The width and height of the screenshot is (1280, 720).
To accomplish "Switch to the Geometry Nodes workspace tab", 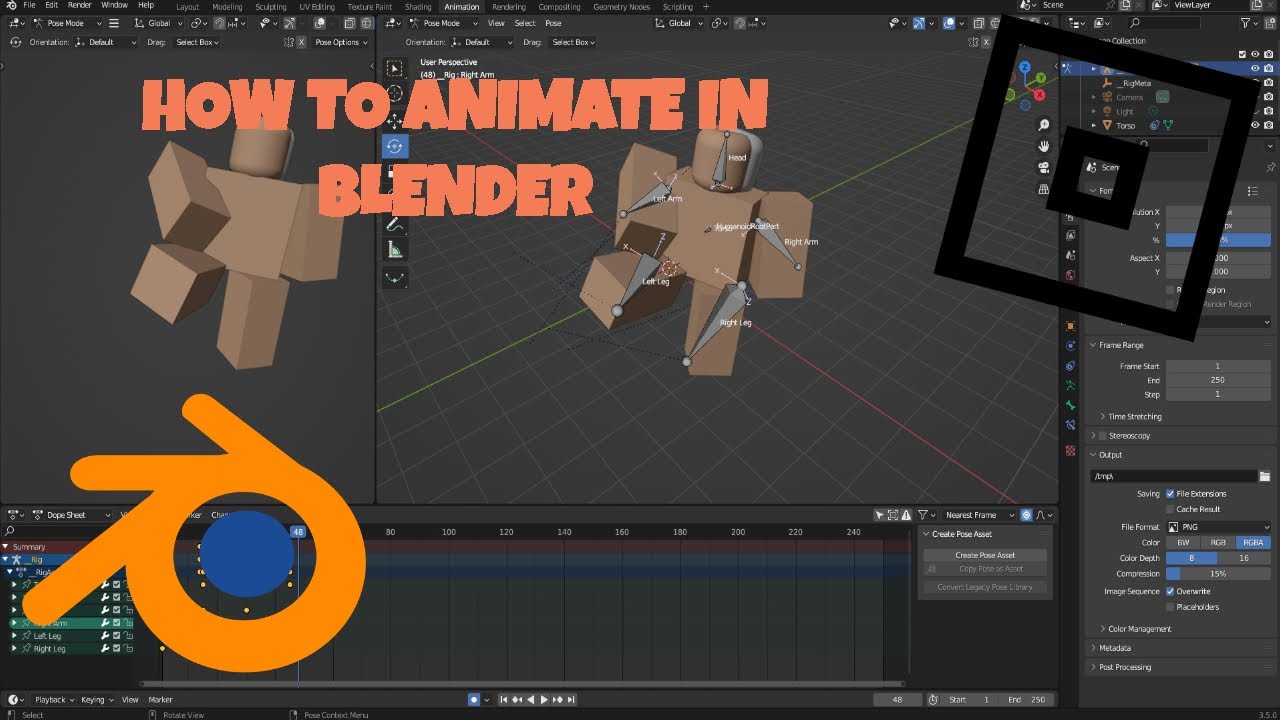I will 621,6.
